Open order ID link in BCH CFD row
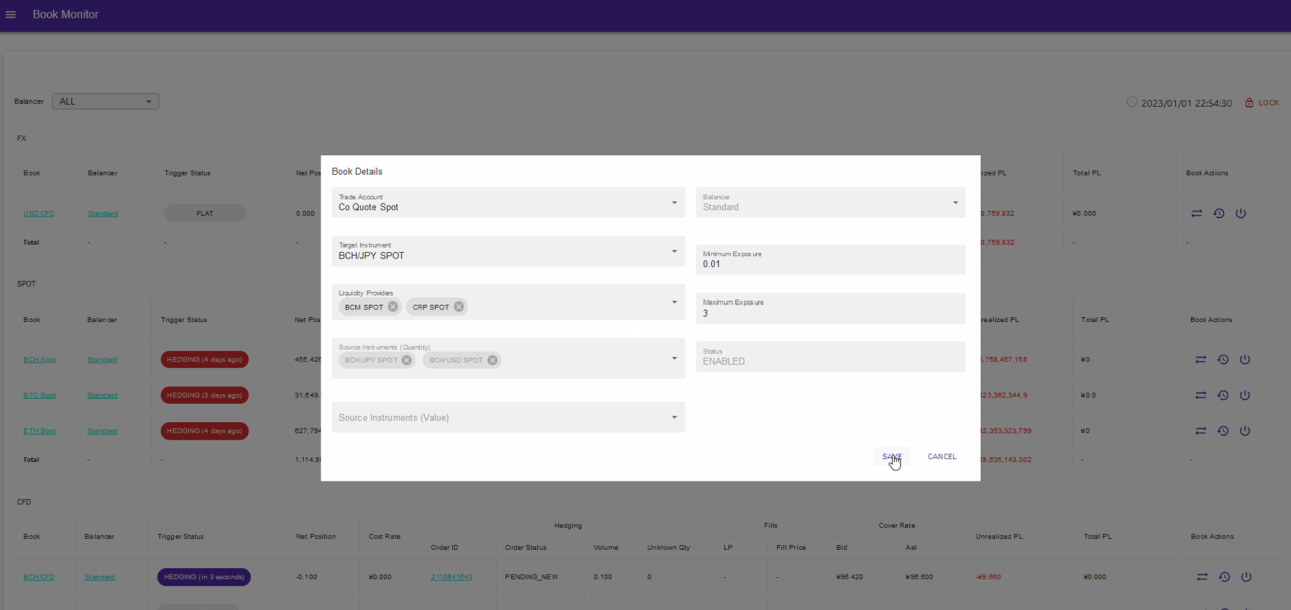1291x610 pixels. [x=451, y=577]
